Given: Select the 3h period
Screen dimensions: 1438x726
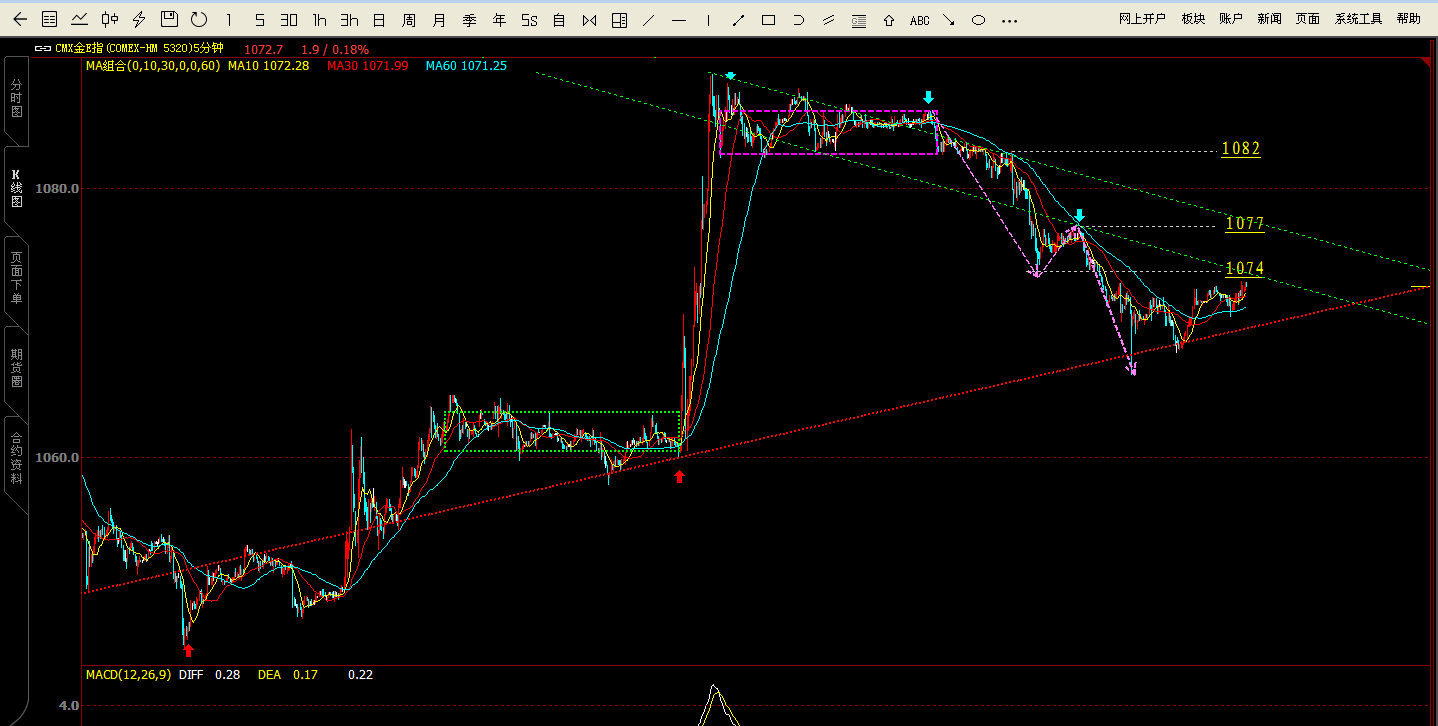Looking at the screenshot, I should coord(349,19).
